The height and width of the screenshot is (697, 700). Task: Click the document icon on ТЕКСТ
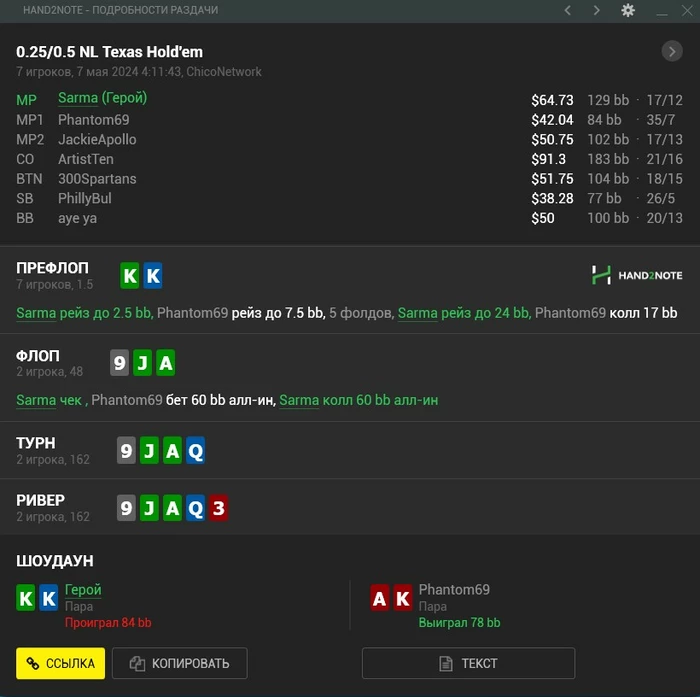pos(446,664)
